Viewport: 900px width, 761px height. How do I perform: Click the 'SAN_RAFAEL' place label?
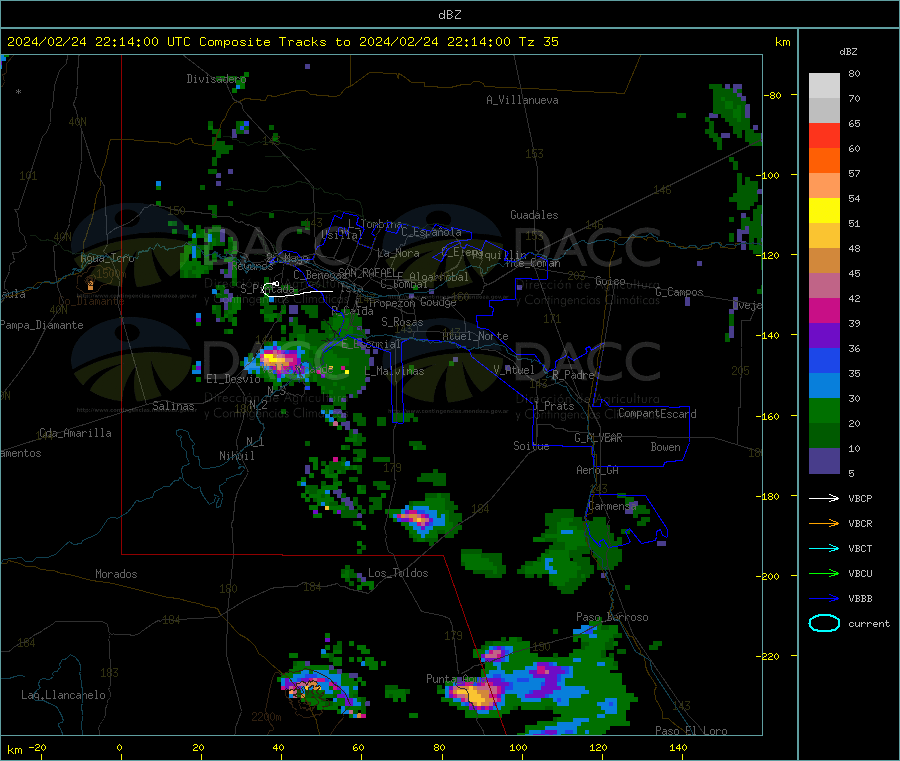(x=367, y=272)
